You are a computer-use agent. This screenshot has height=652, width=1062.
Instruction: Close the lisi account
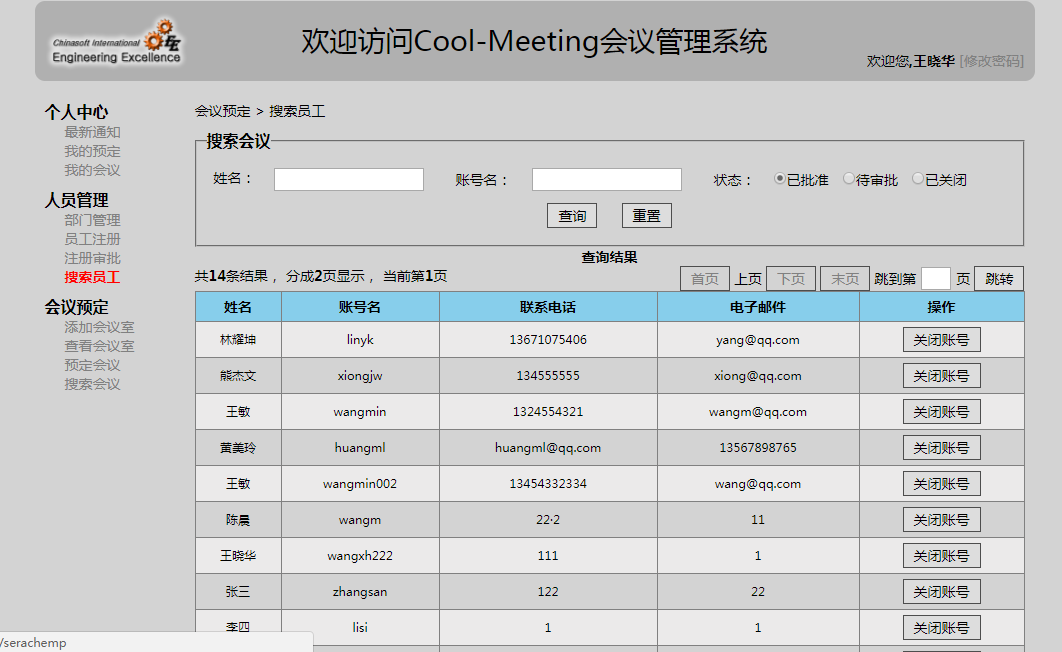pyautogui.click(x=941, y=628)
